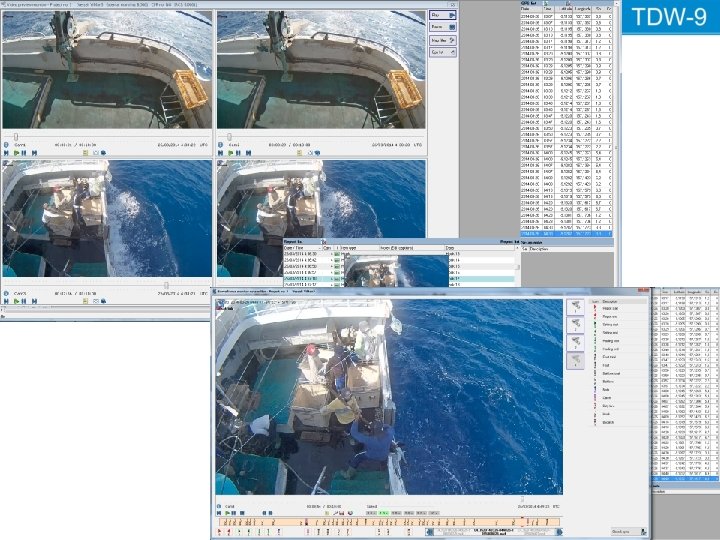Skip to start in top-left camera panel
The image size is (720, 540).
point(6,153)
